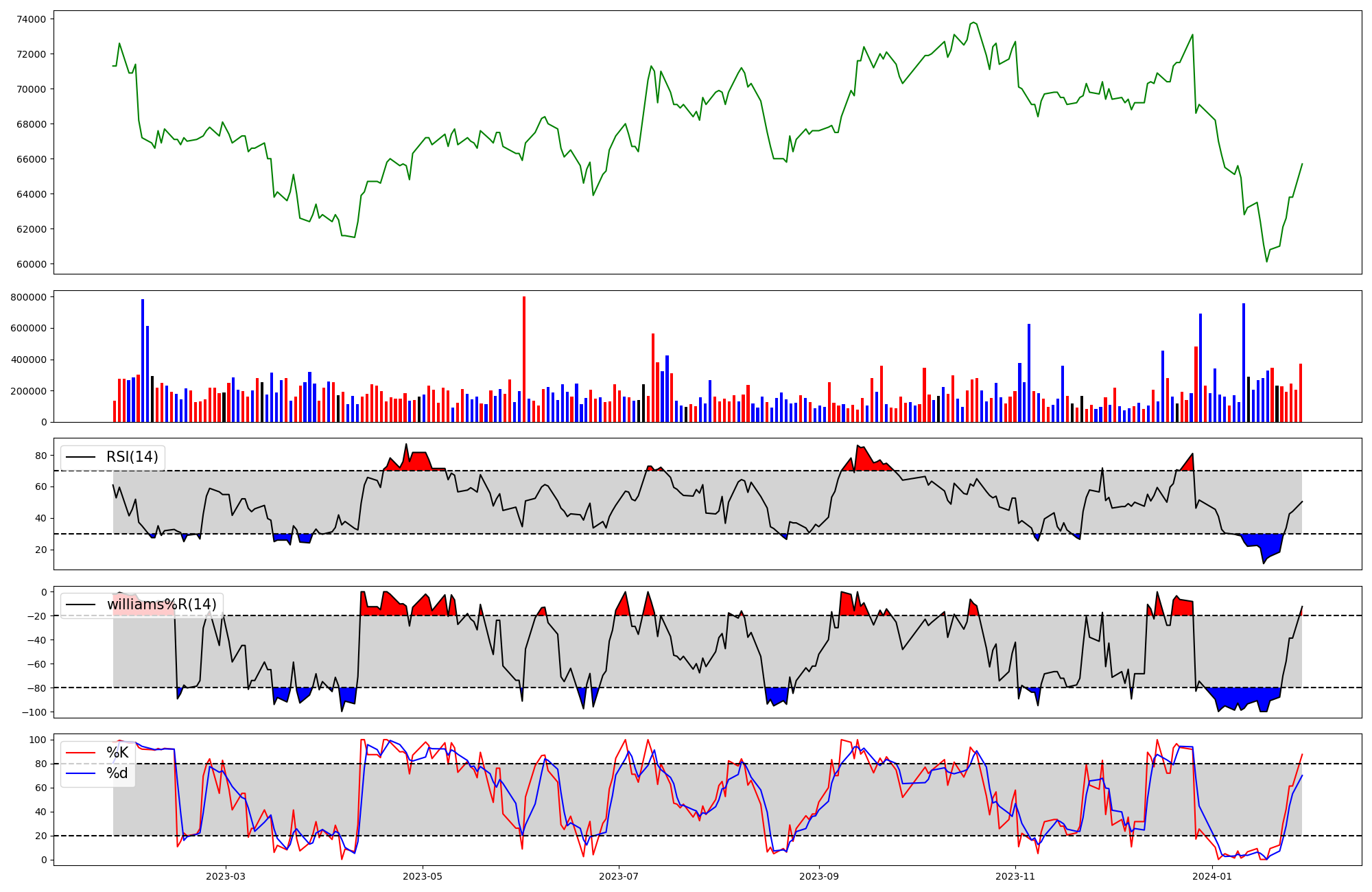Click the highest peak of the green price line
Viewport: 1372px width, 892px height.
point(973,23)
